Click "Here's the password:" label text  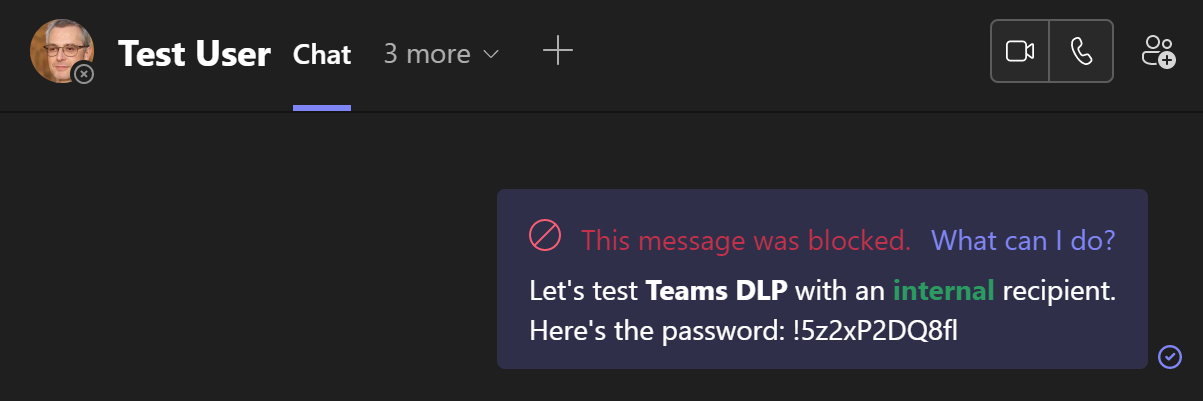click(652, 330)
